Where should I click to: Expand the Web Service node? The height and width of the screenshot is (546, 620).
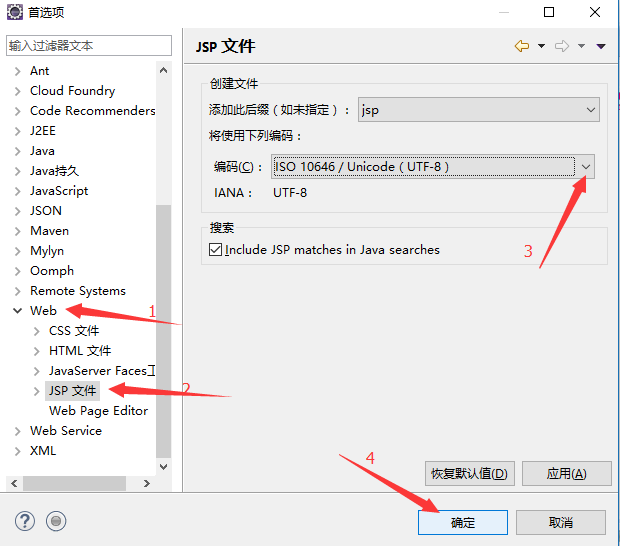(x=17, y=431)
